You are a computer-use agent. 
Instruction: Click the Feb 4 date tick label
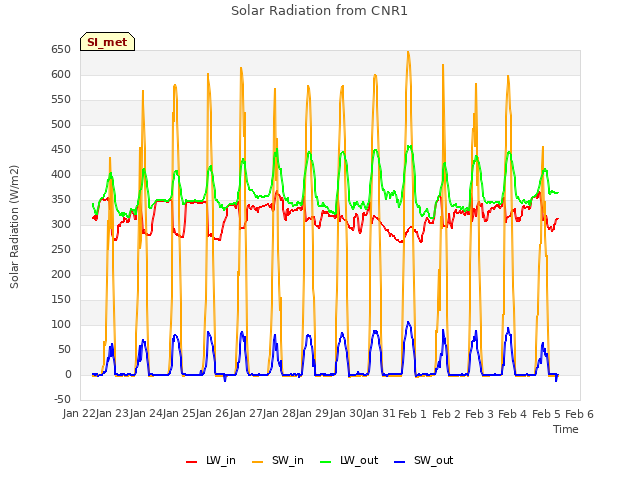513,414
